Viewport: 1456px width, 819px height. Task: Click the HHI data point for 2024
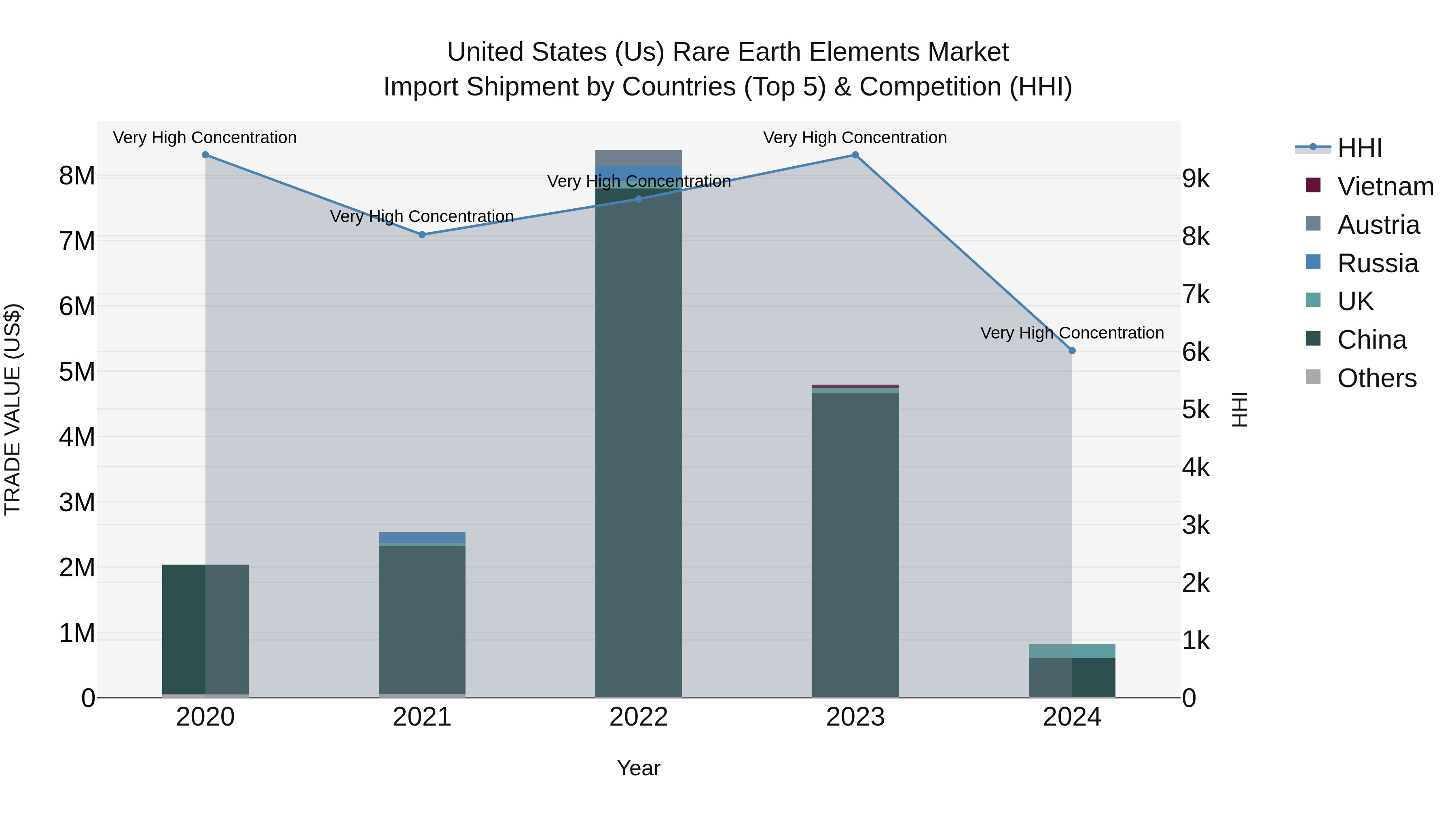tap(1072, 350)
